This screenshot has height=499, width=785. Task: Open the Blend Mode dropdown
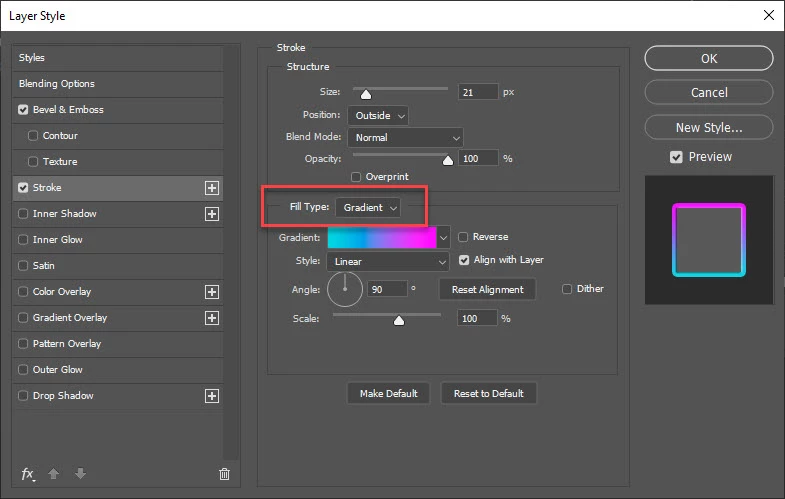click(x=406, y=138)
